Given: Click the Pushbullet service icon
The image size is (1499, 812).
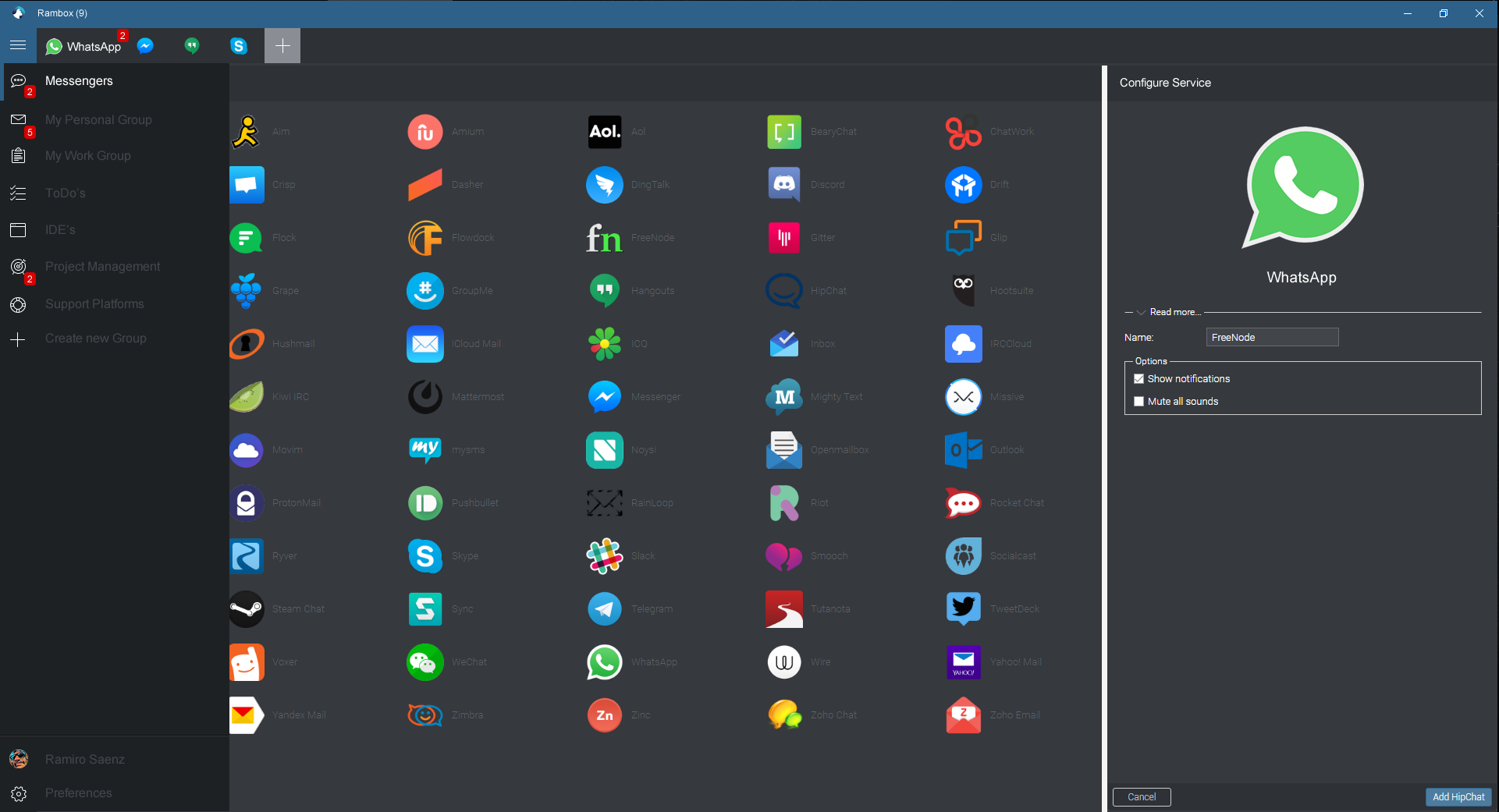Looking at the screenshot, I should tap(425, 503).
